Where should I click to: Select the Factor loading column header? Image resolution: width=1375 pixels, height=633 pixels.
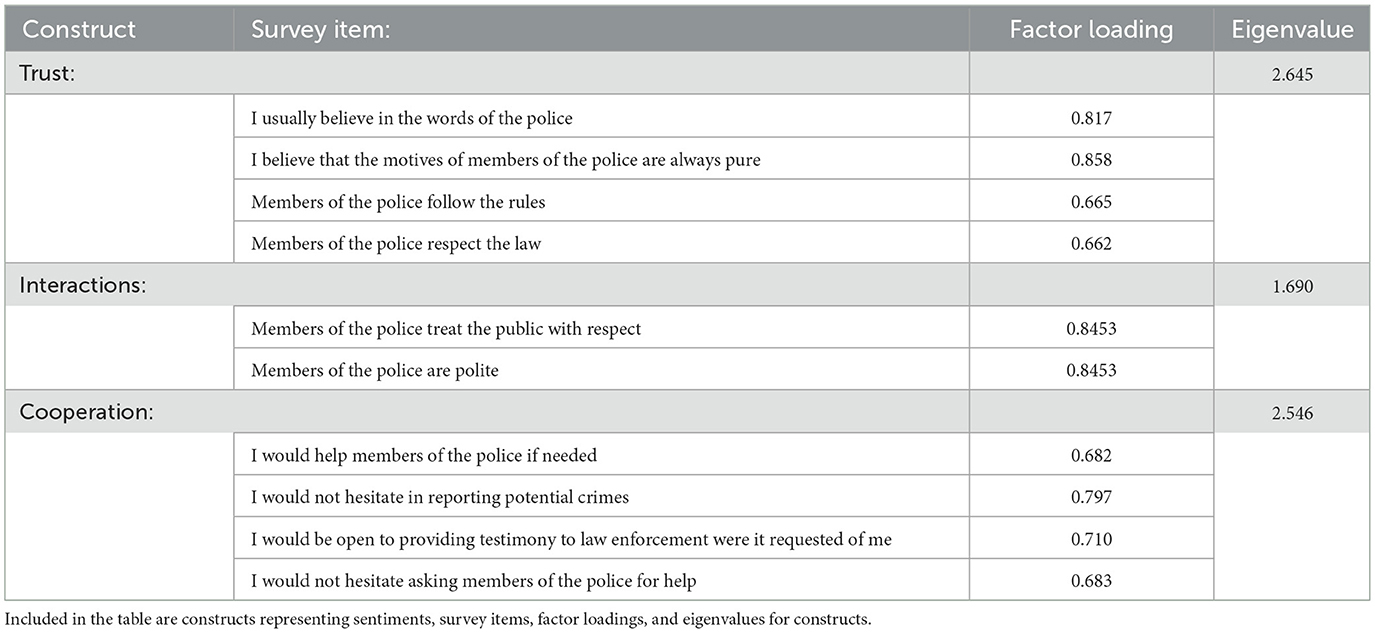[1090, 30]
